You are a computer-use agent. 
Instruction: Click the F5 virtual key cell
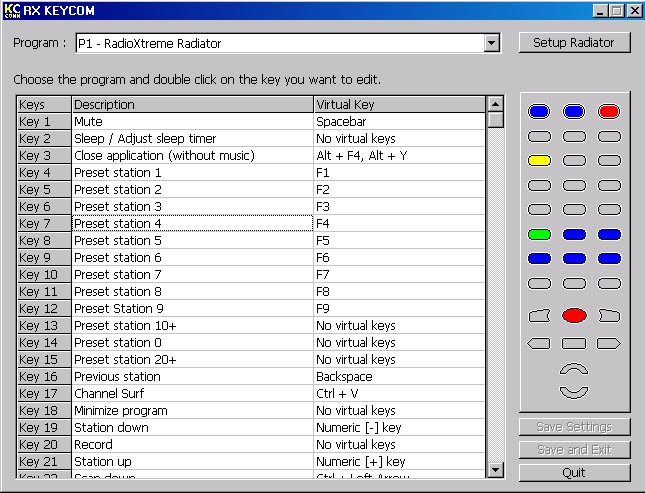399,240
